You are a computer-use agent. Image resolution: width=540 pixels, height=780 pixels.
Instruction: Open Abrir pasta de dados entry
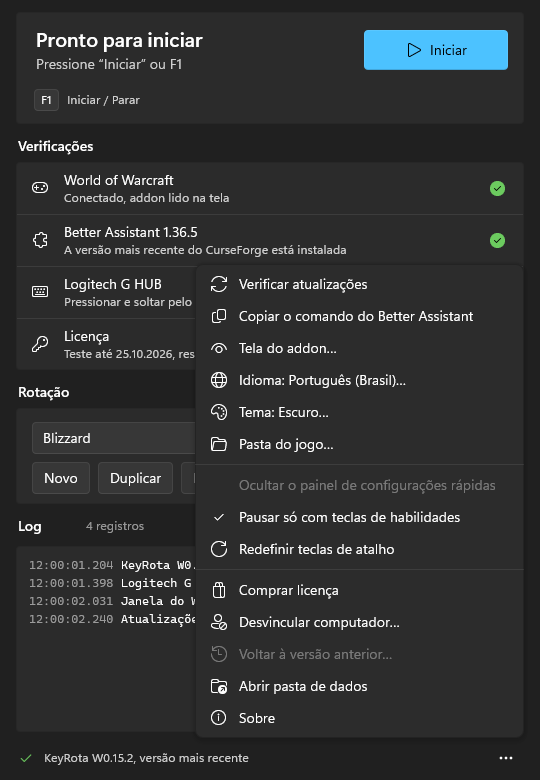pyautogui.click(x=360, y=686)
